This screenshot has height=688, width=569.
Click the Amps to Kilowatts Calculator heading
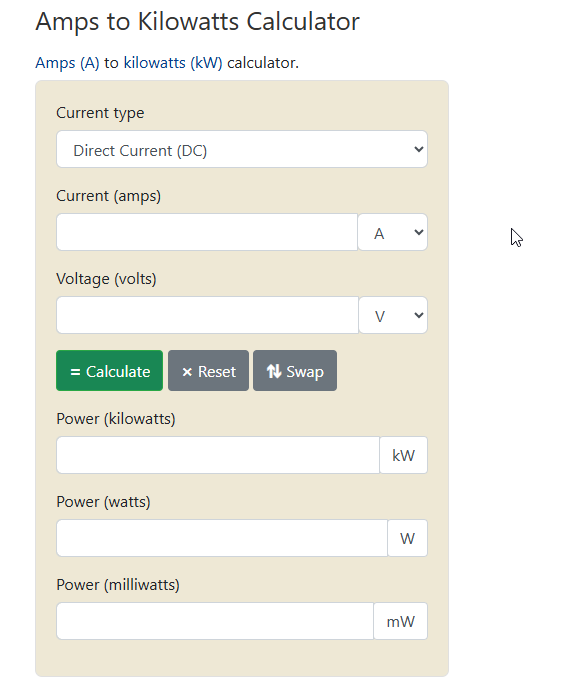(197, 21)
